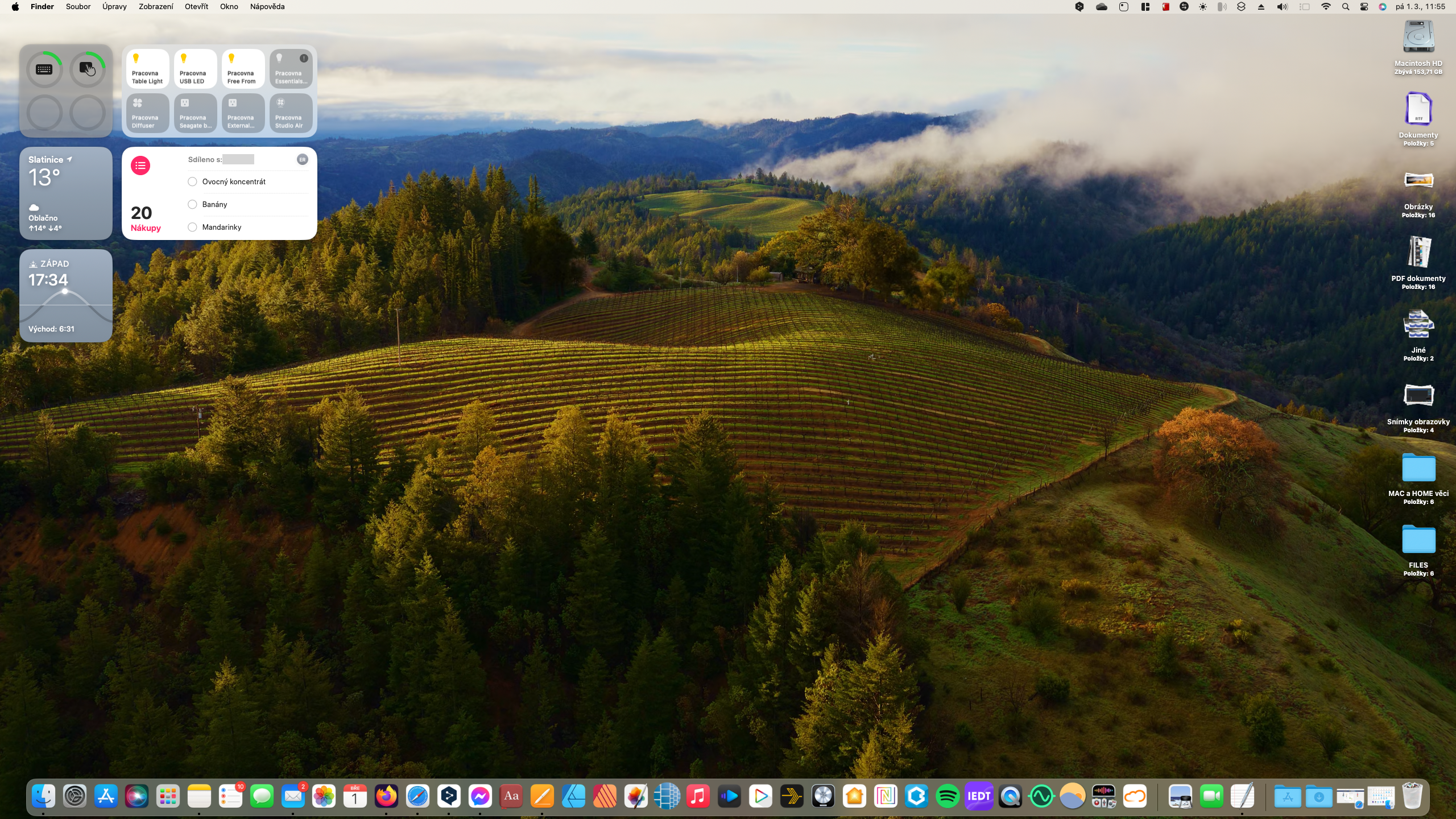Check off the Banány reminder
The image size is (1456, 819).
coord(192,204)
